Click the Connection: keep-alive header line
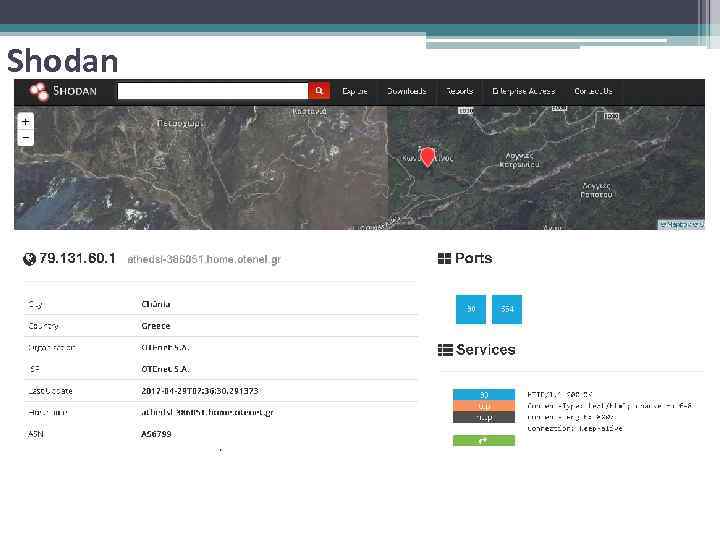The height and width of the screenshot is (540, 720). point(575,428)
